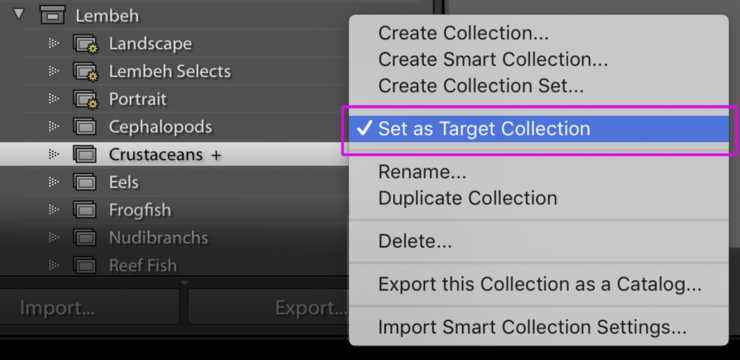The width and height of the screenshot is (740, 360).
Task: Click the Lembeh Selects smart collection icon
Action: 85,71
